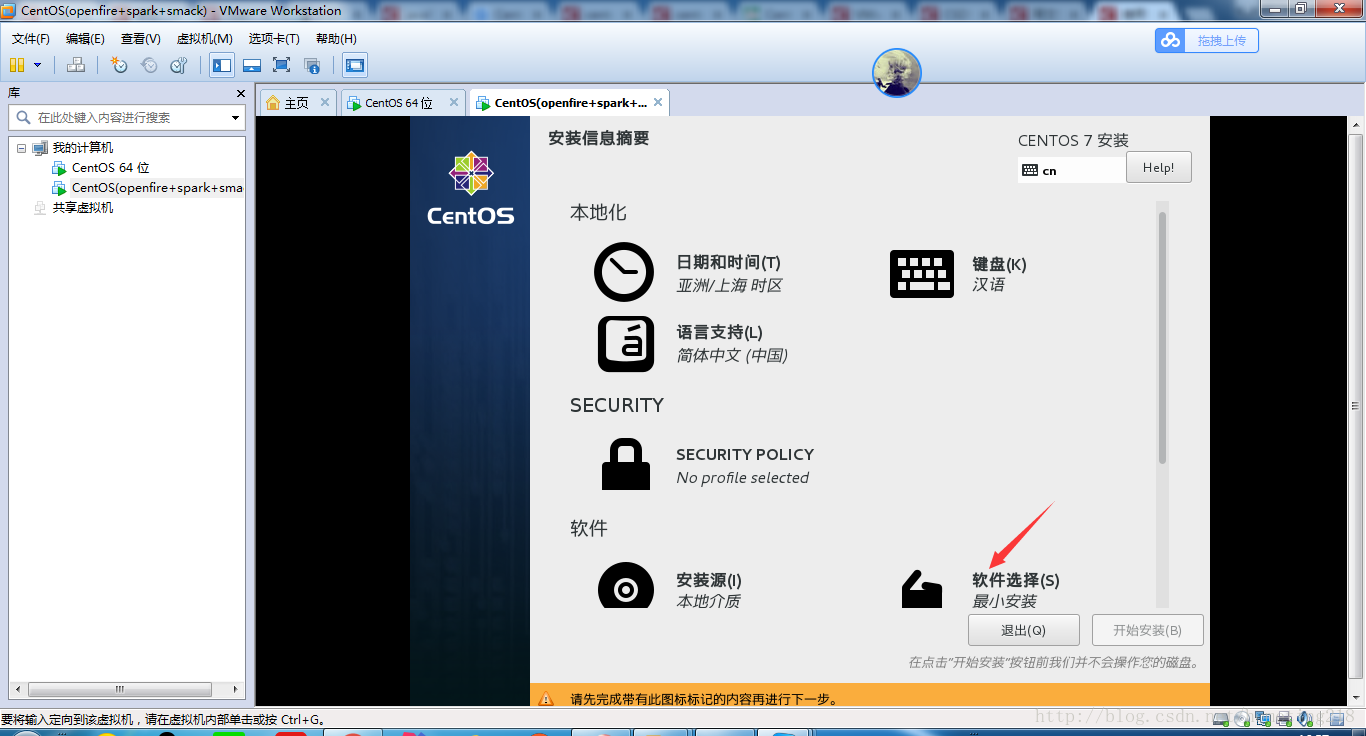Open 日期和时间(T) clock icon
Screen dimensions: 1366x736
(624, 272)
